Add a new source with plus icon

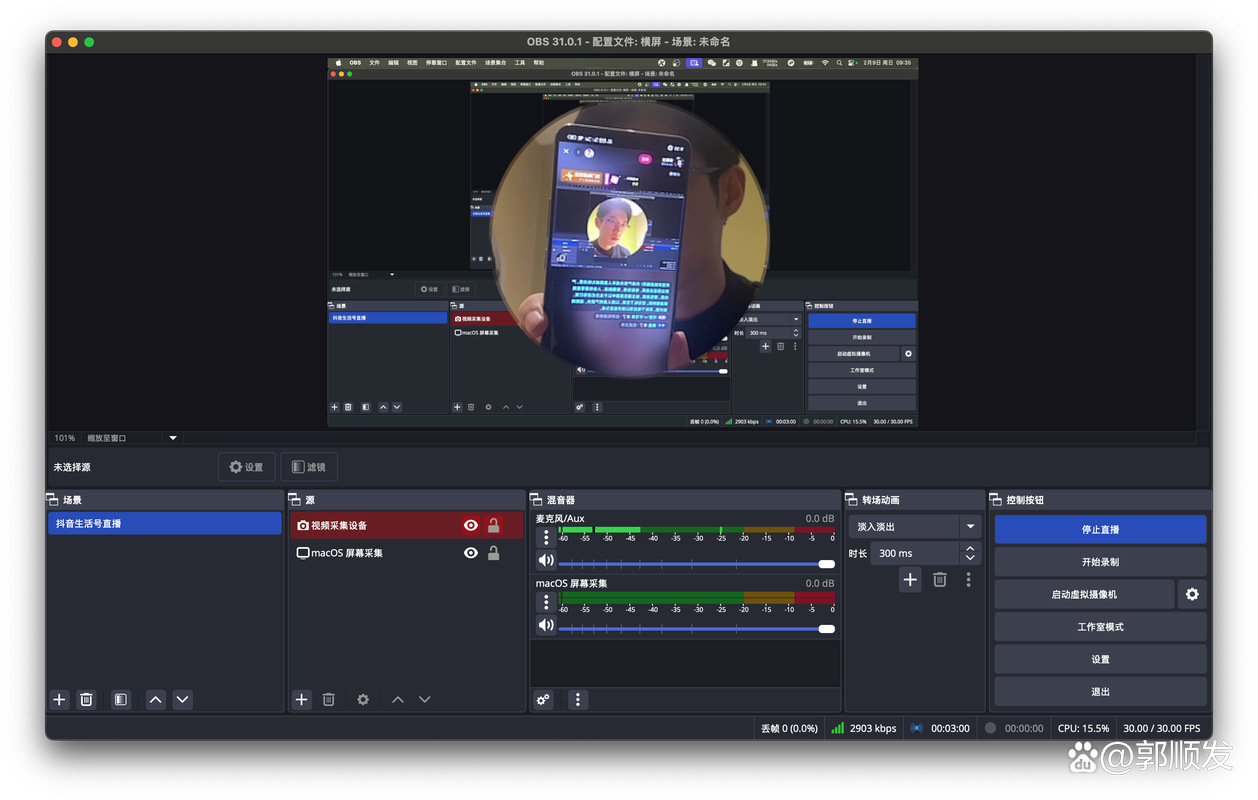(x=301, y=700)
